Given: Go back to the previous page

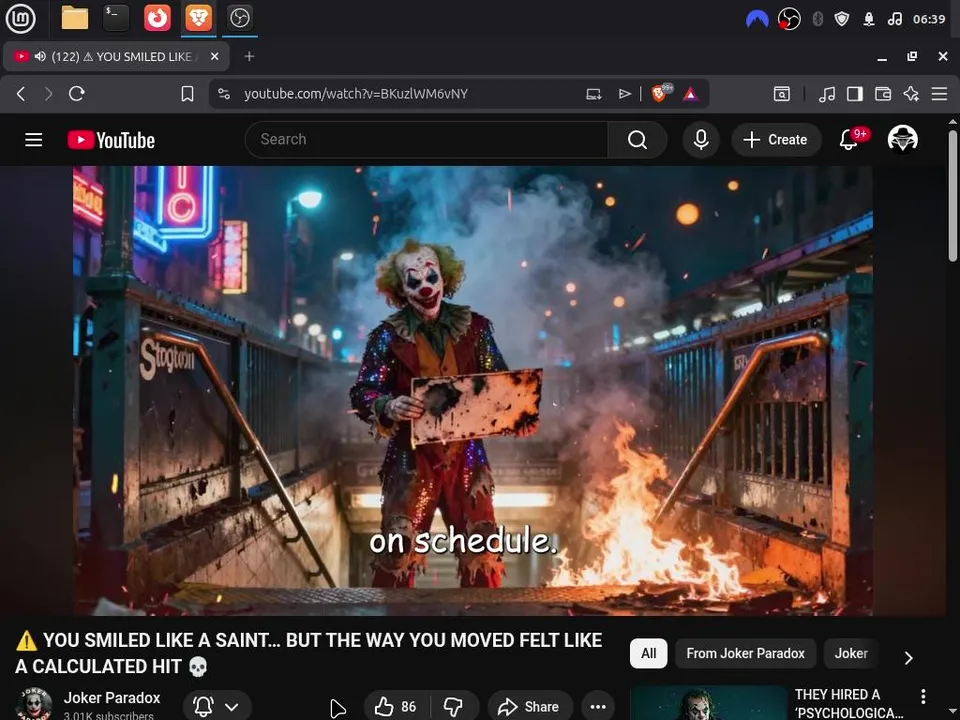Looking at the screenshot, I should (21, 94).
